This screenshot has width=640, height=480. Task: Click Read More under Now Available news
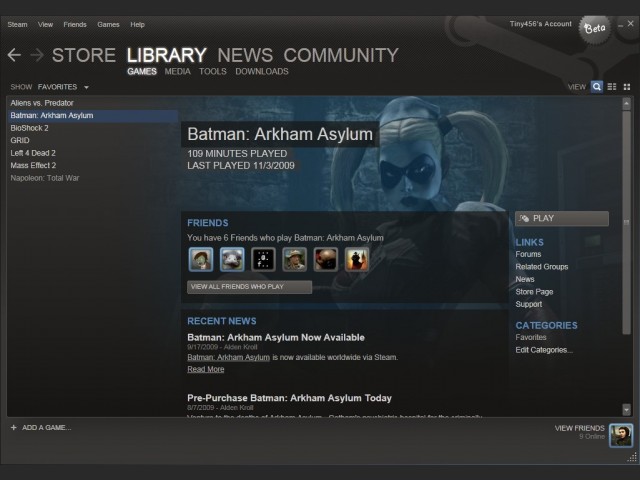click(x=206, y=369)
